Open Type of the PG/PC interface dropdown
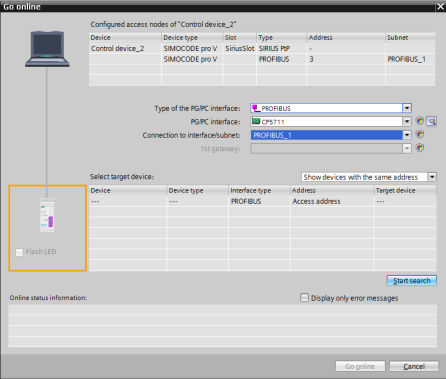446x379 pixels. coord(407,108)
